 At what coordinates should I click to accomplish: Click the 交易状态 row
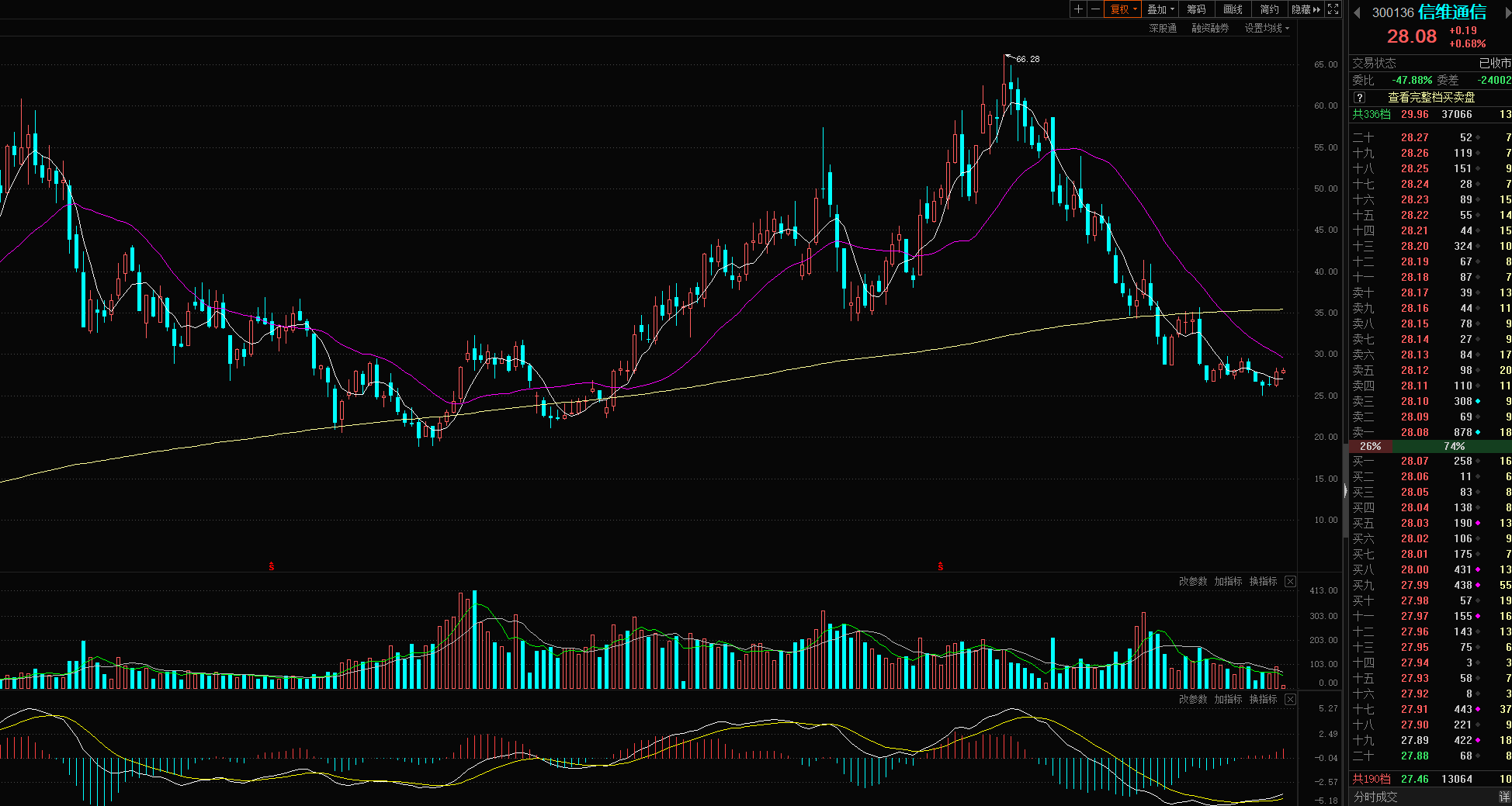(x=1431, y=63)
